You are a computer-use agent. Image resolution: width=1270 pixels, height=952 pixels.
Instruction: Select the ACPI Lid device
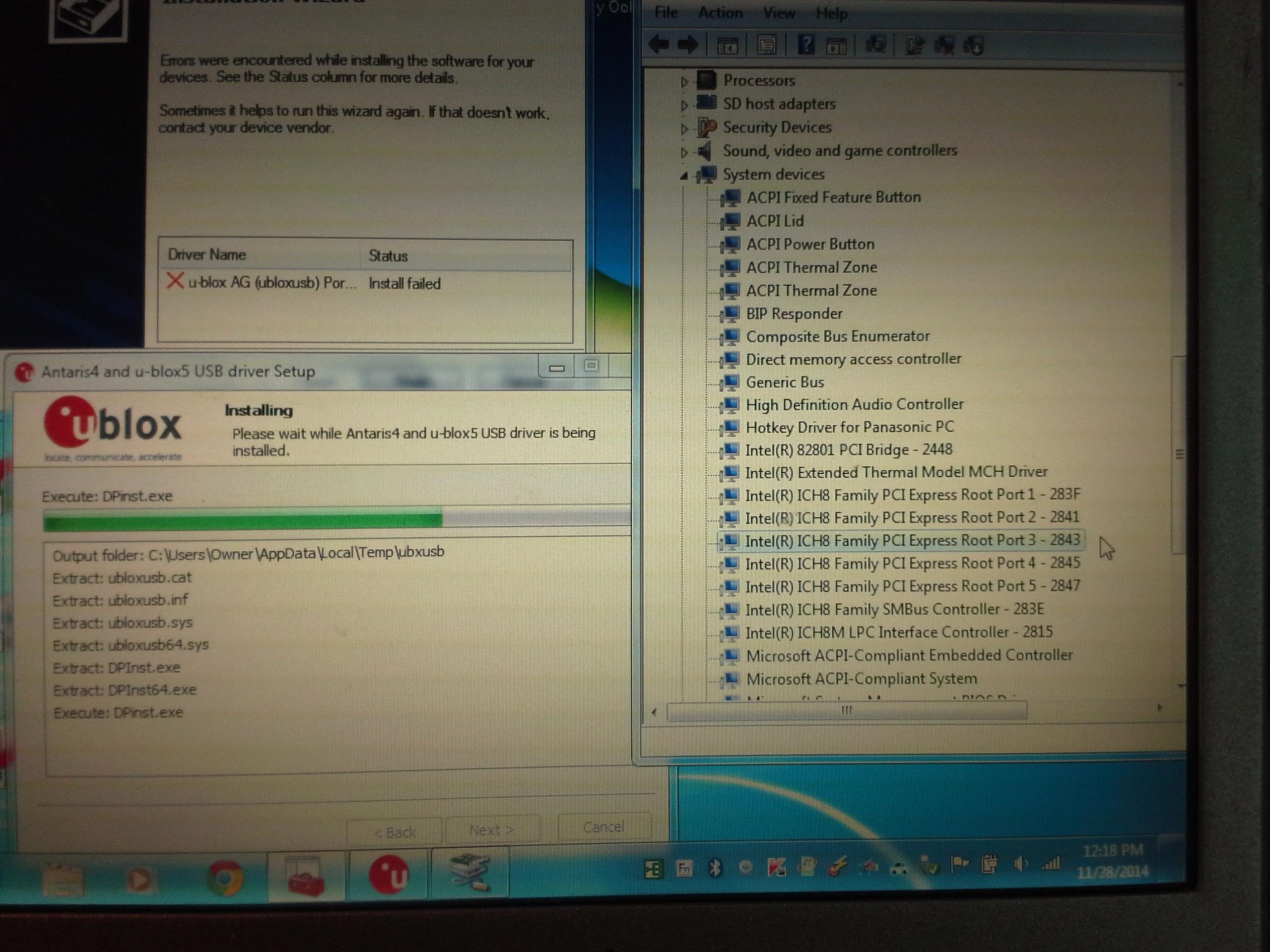(x=775, y=221)
